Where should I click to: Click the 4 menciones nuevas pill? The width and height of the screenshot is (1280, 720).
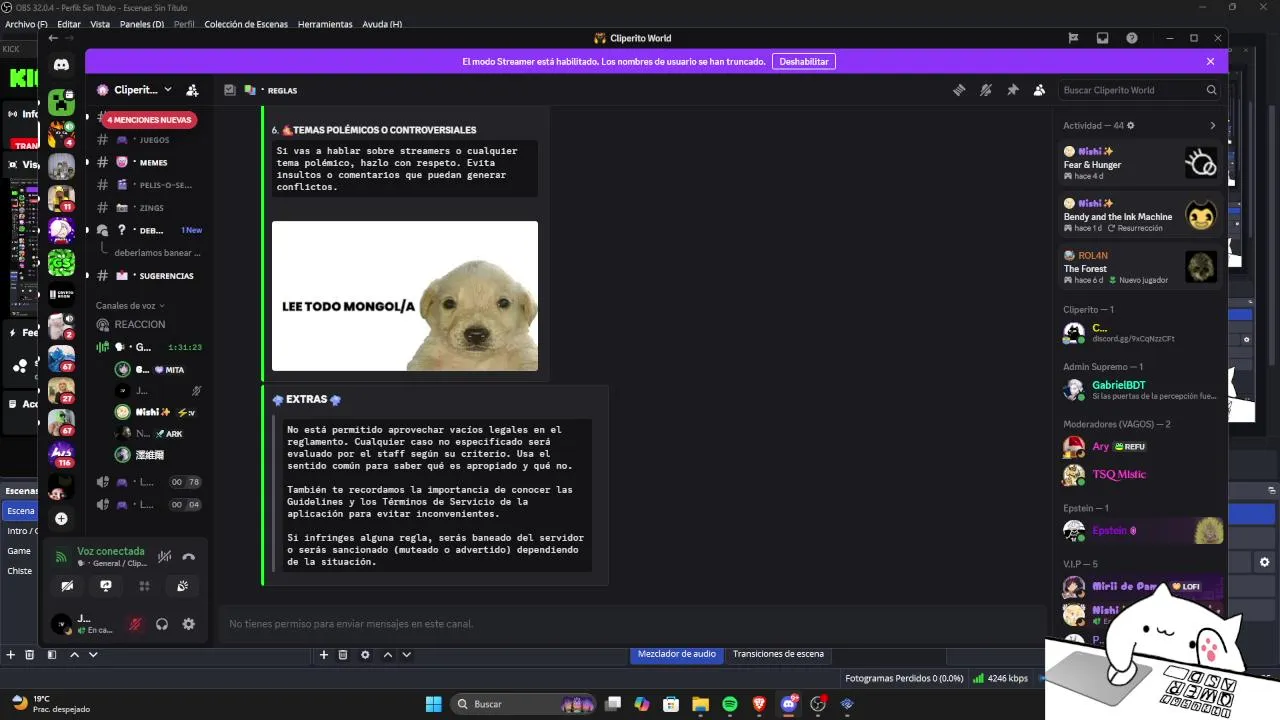(148, 119)
